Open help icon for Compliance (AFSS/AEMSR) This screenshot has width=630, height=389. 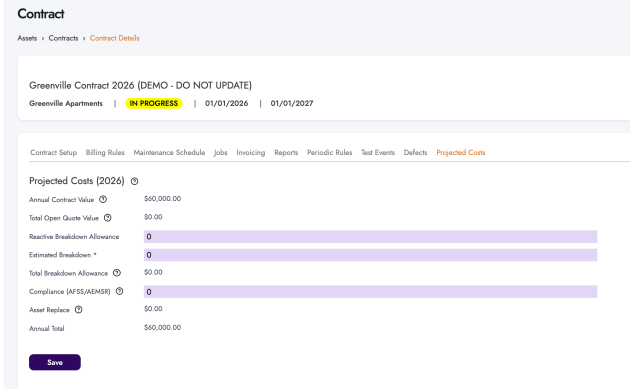coord(119,291)
